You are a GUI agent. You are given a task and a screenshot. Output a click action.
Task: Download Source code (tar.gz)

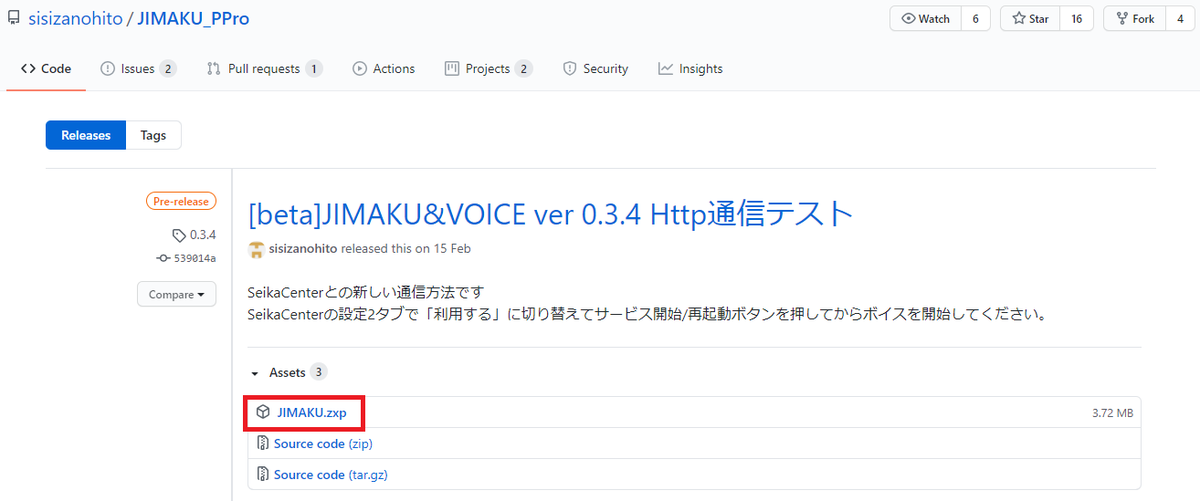click(331, 474)
